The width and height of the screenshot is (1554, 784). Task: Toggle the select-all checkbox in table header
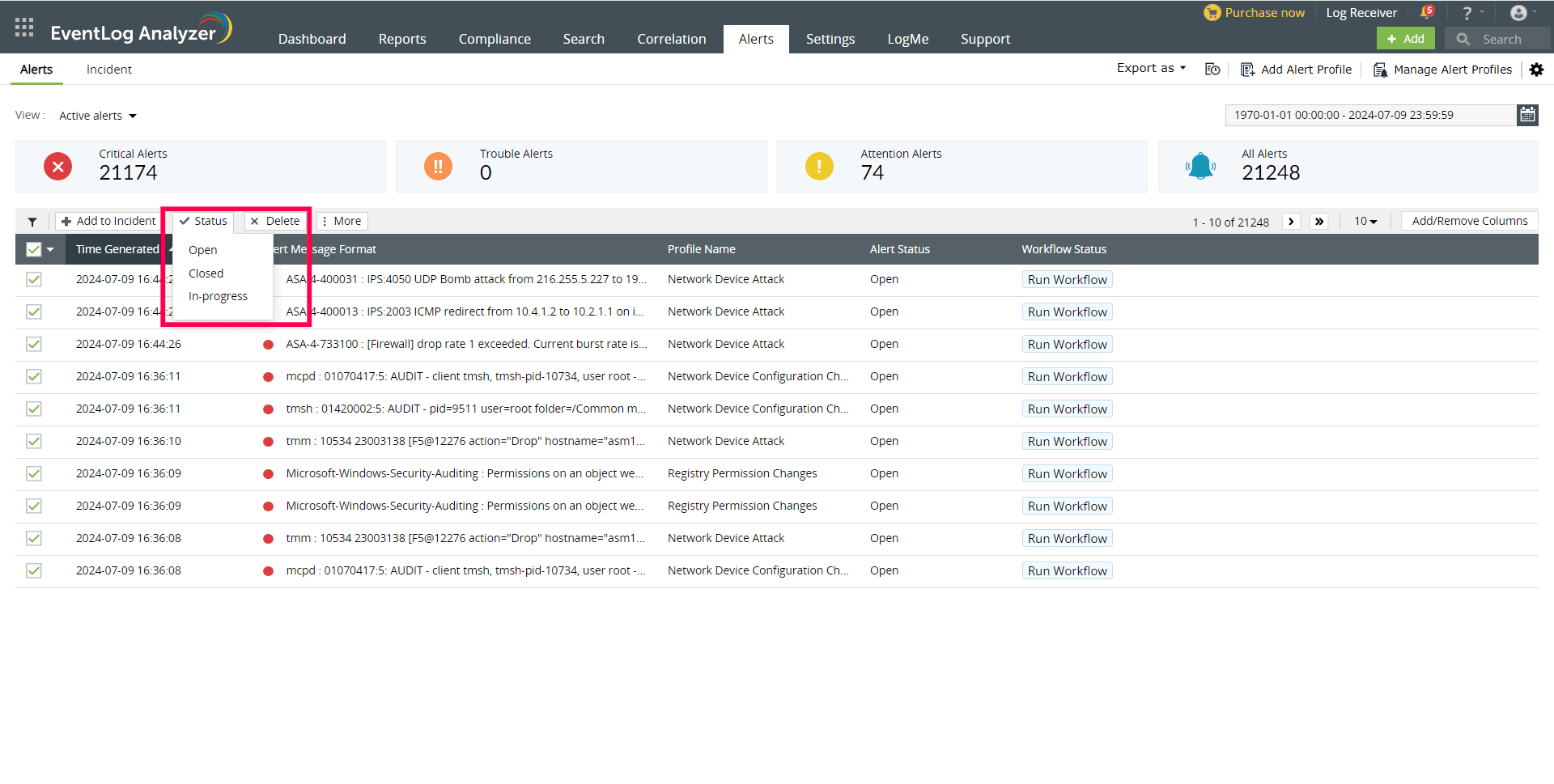pos(34,249)
